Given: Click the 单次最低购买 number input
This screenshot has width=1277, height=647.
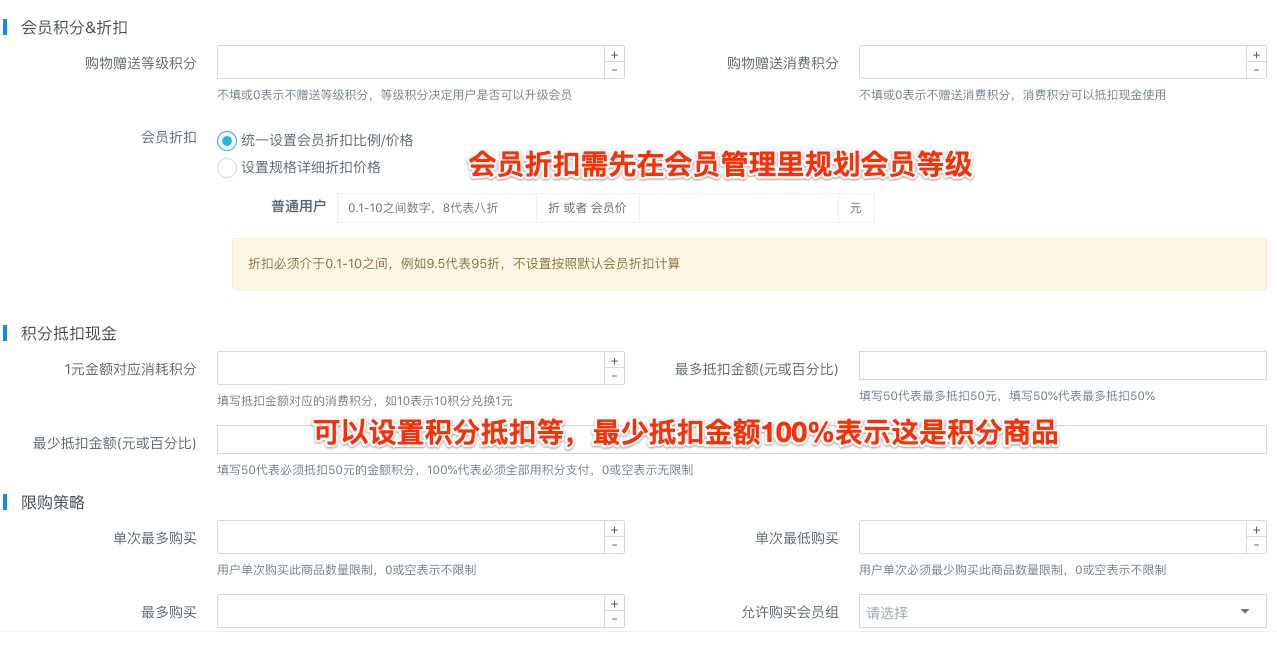Looking at the screenshot, I should coord(1050,537).
